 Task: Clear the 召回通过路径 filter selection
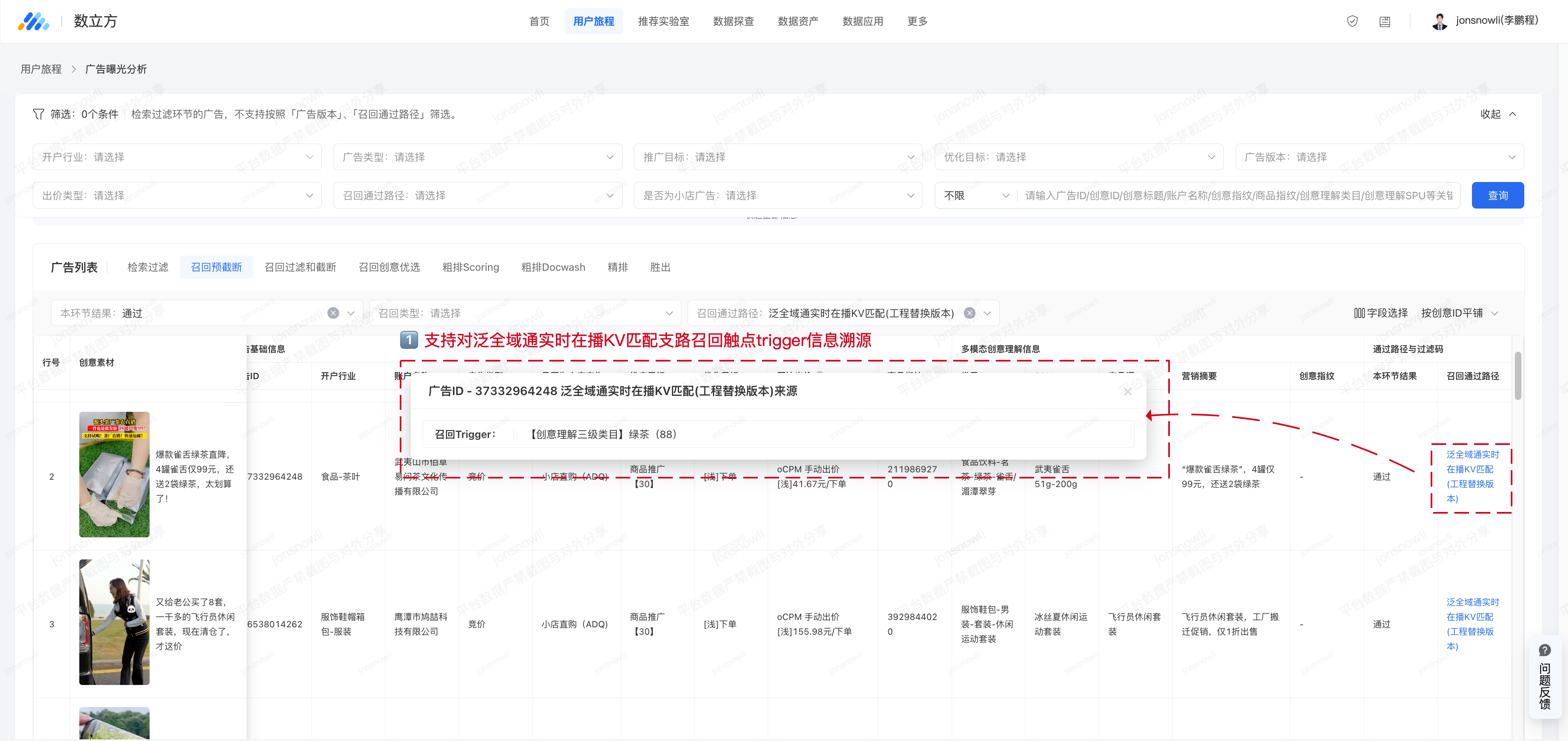[970, 313]
